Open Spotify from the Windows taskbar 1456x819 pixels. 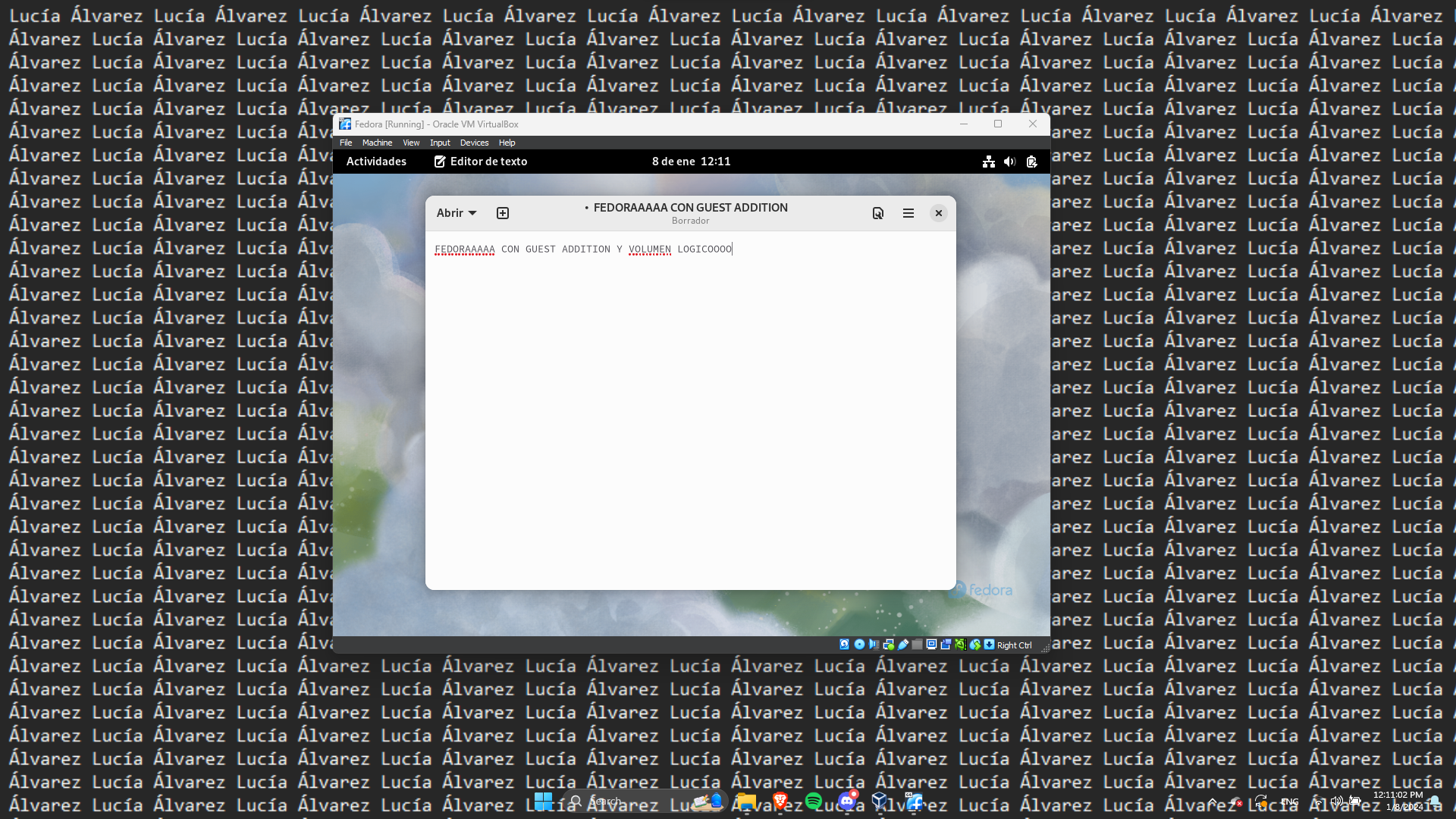[814, 802]
